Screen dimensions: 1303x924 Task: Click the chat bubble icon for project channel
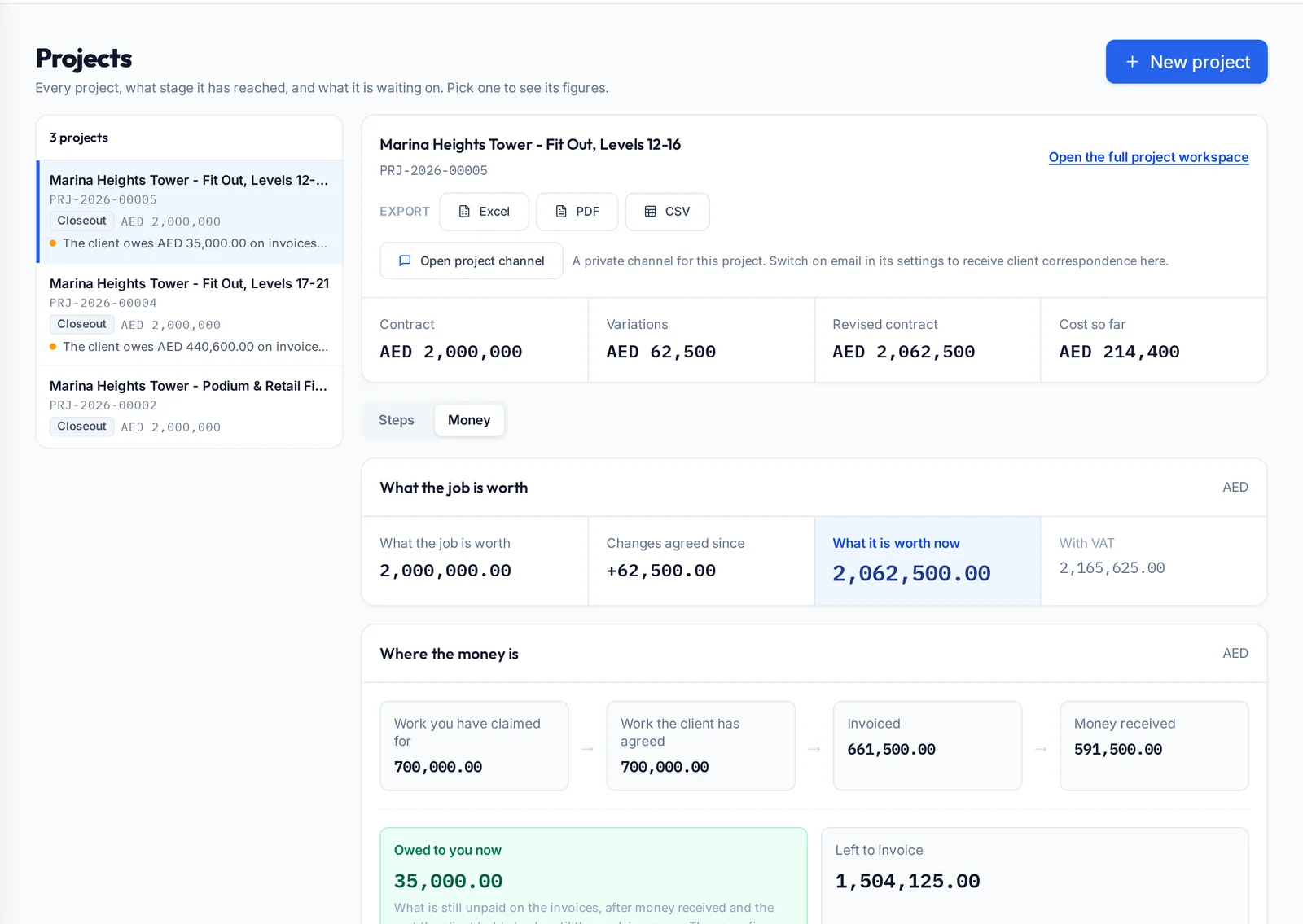click(405, 261)
